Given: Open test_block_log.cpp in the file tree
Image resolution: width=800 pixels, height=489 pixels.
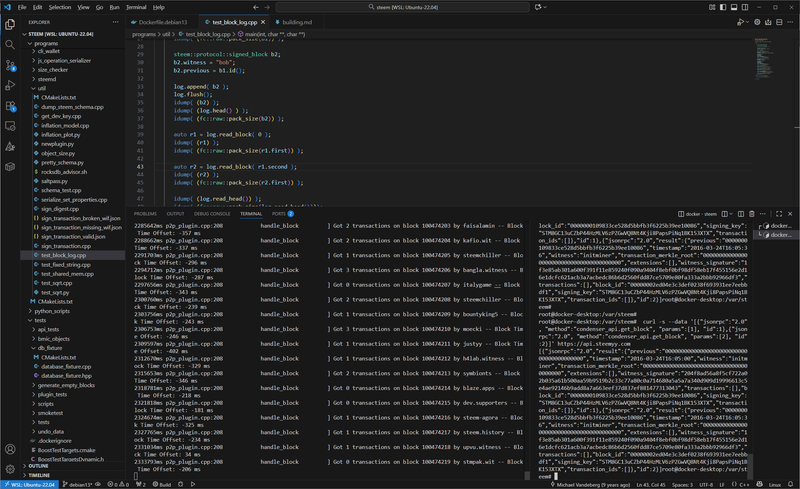Looking at the screenshot, I should [x=65, y=255].
